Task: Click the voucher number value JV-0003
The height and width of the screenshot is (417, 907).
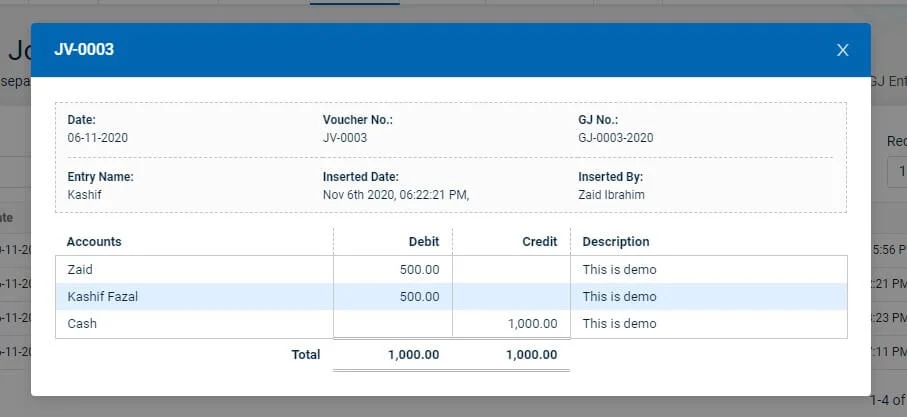Action: pos(345,138)
